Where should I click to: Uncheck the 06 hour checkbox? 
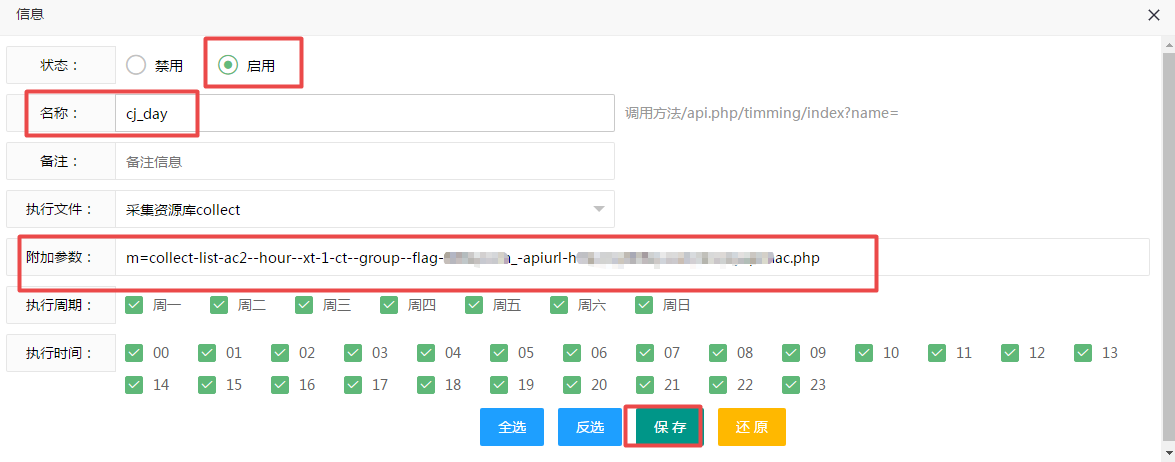tap(573, 353)
